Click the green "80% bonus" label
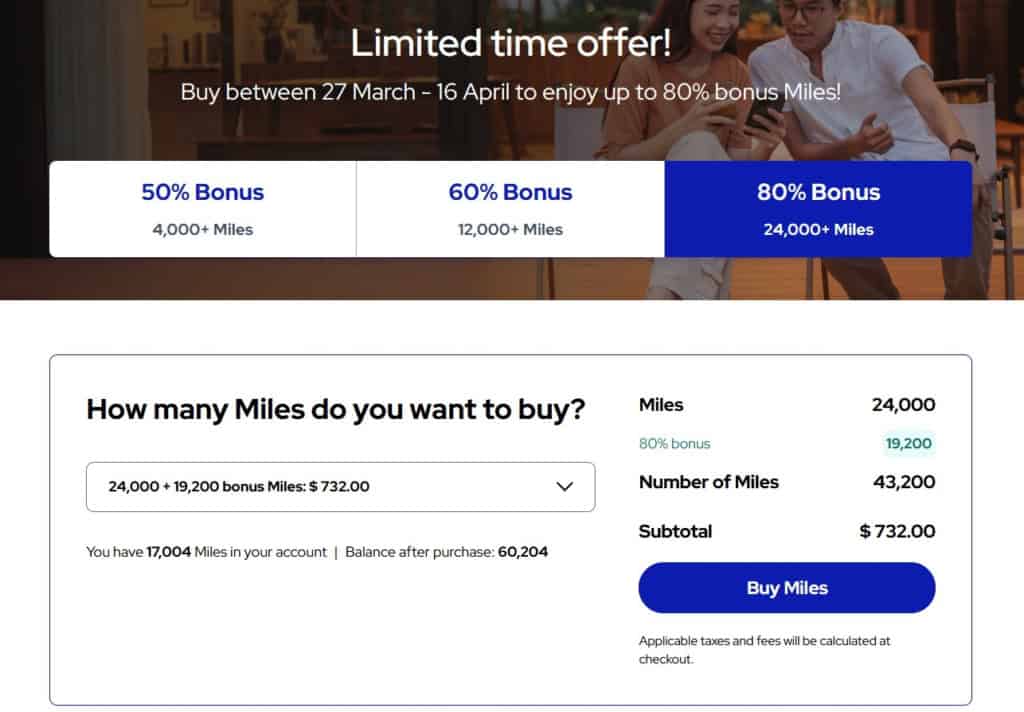The width and height of the screenshot is (1024, 712). click(x=675, y=443)
